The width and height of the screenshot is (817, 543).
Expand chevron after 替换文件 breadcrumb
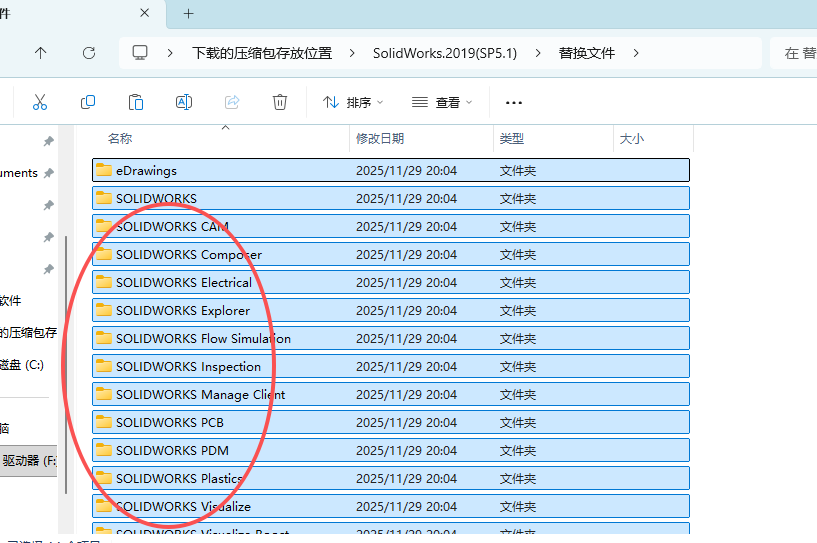[636, 53]
